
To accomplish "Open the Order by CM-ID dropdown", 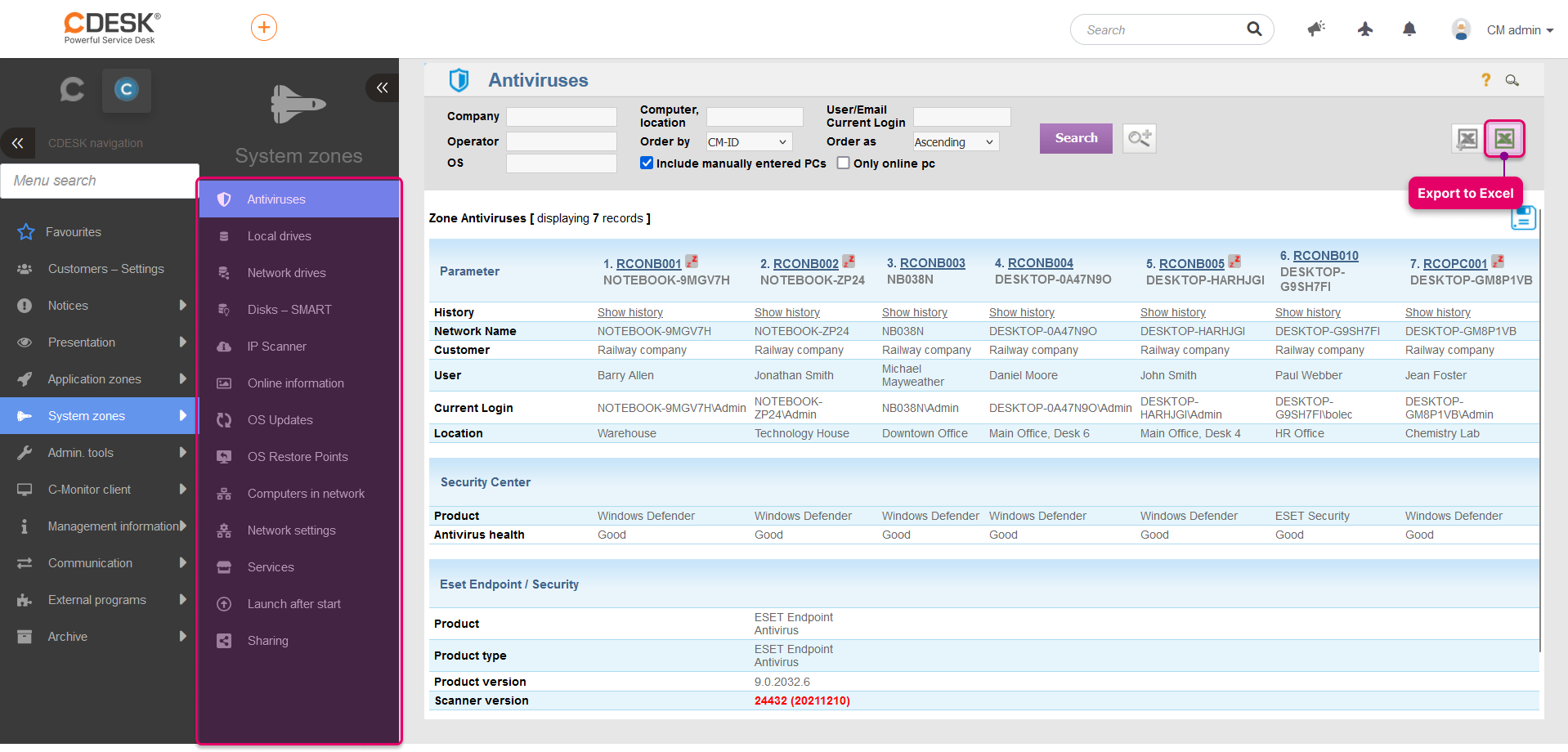I will (749, 142).
